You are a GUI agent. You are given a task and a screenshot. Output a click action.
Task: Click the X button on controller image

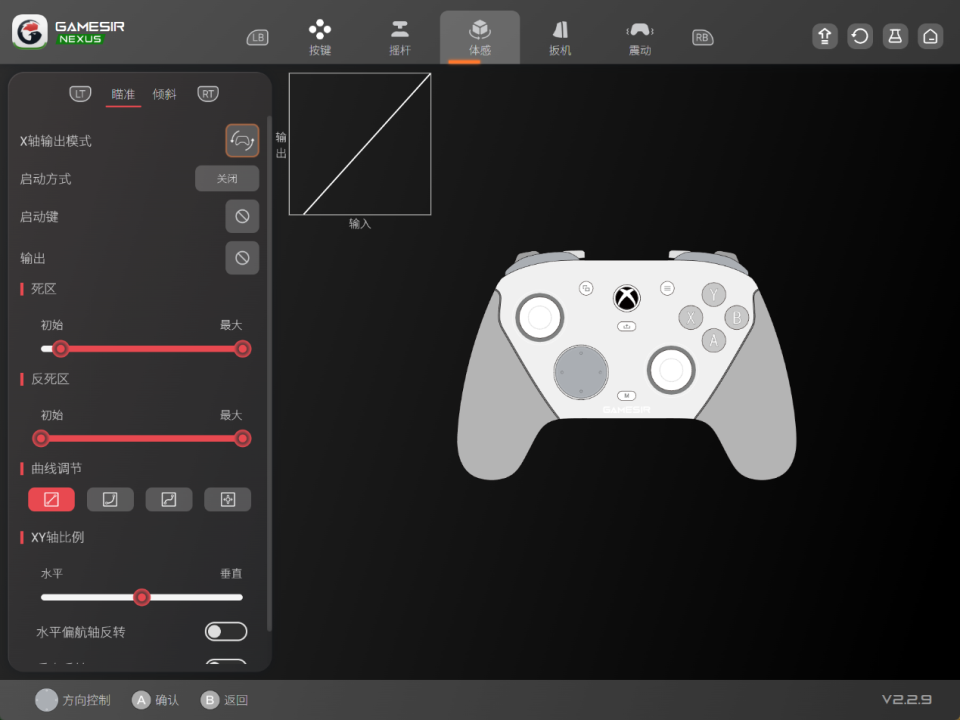click(691, 318)
